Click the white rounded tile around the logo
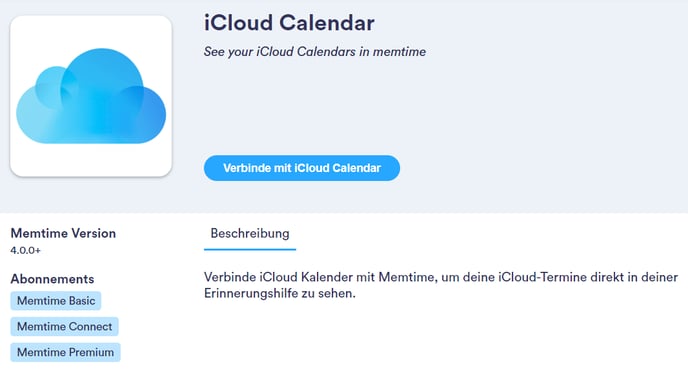Screen dimensions: 688x371 91,96
